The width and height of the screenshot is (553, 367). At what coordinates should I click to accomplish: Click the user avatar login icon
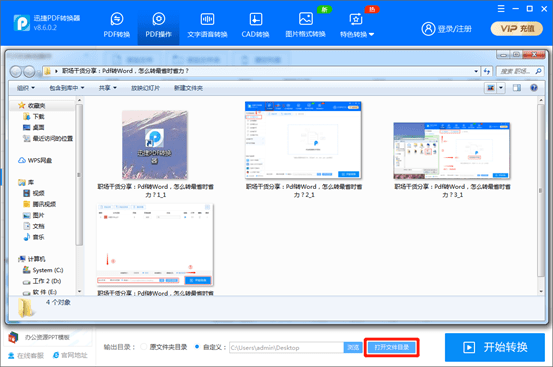pos(428,29)
